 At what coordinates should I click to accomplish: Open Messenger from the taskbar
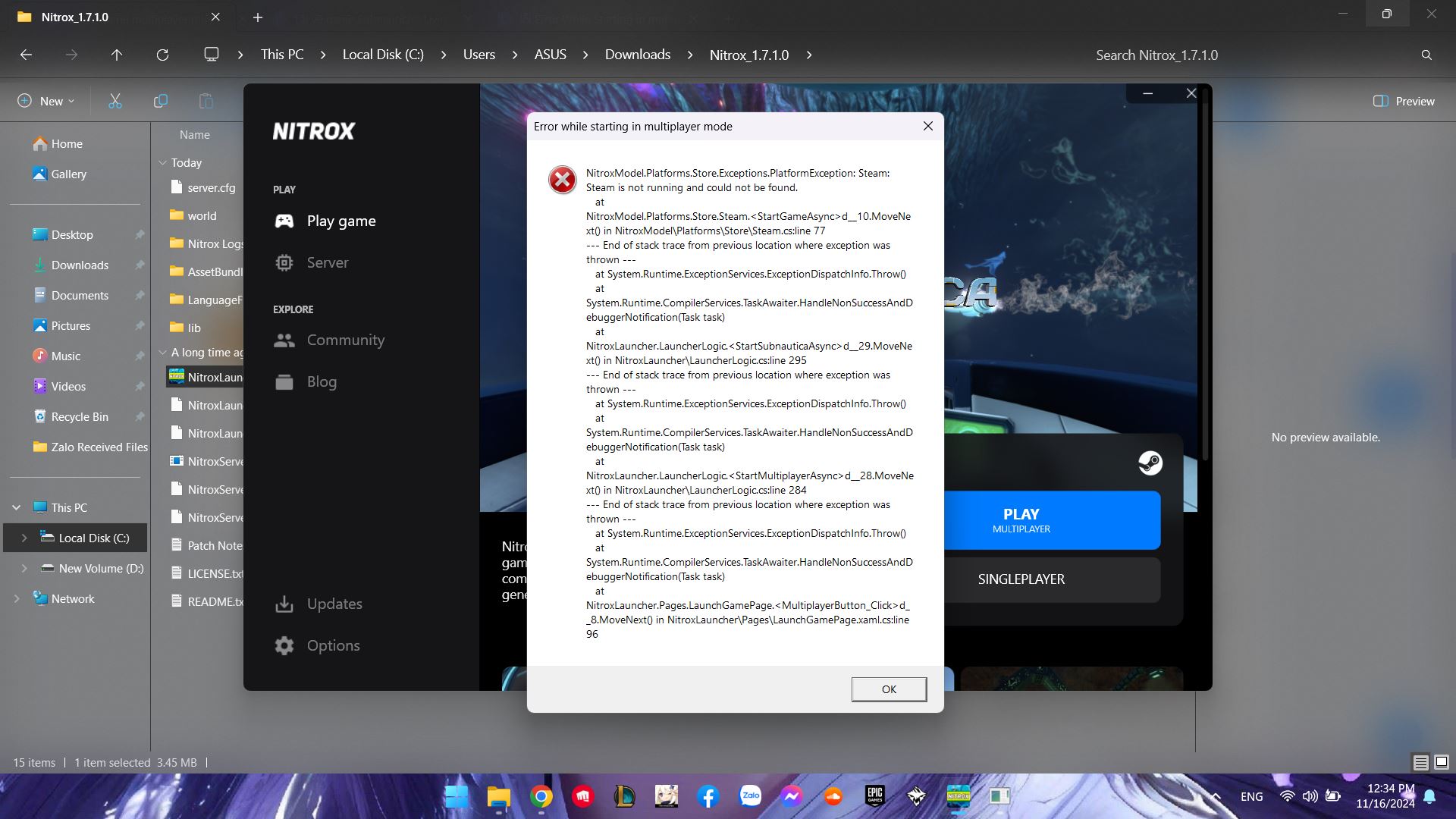coord(792,796)
